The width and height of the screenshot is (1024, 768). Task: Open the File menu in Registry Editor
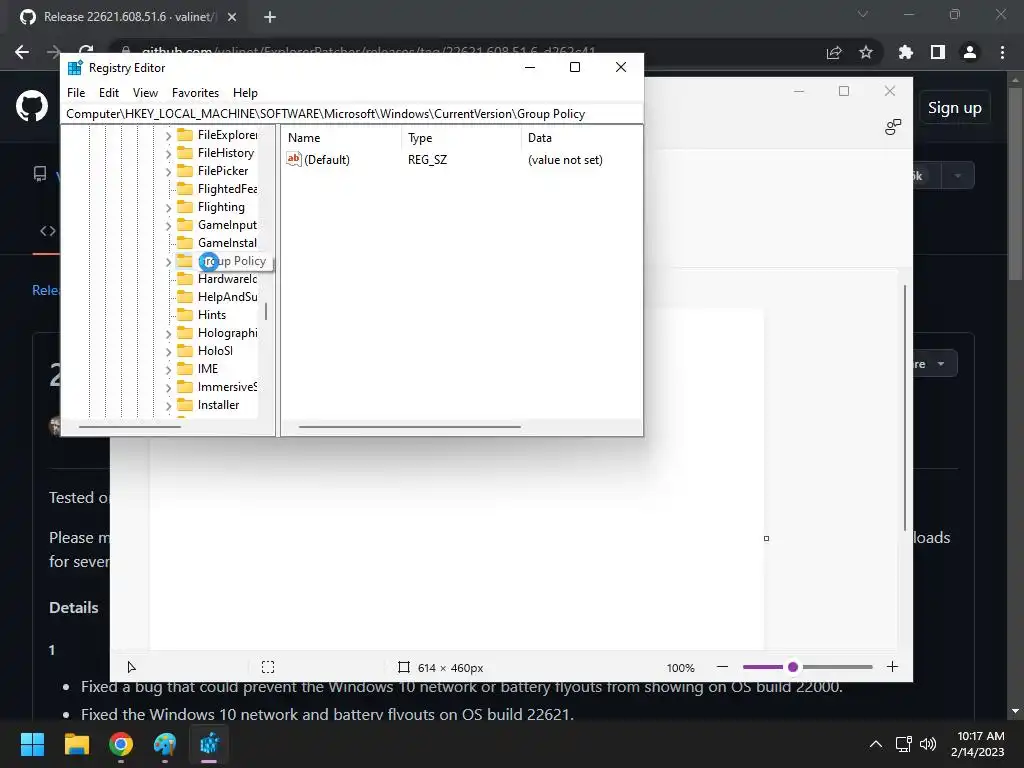[76, 93]
